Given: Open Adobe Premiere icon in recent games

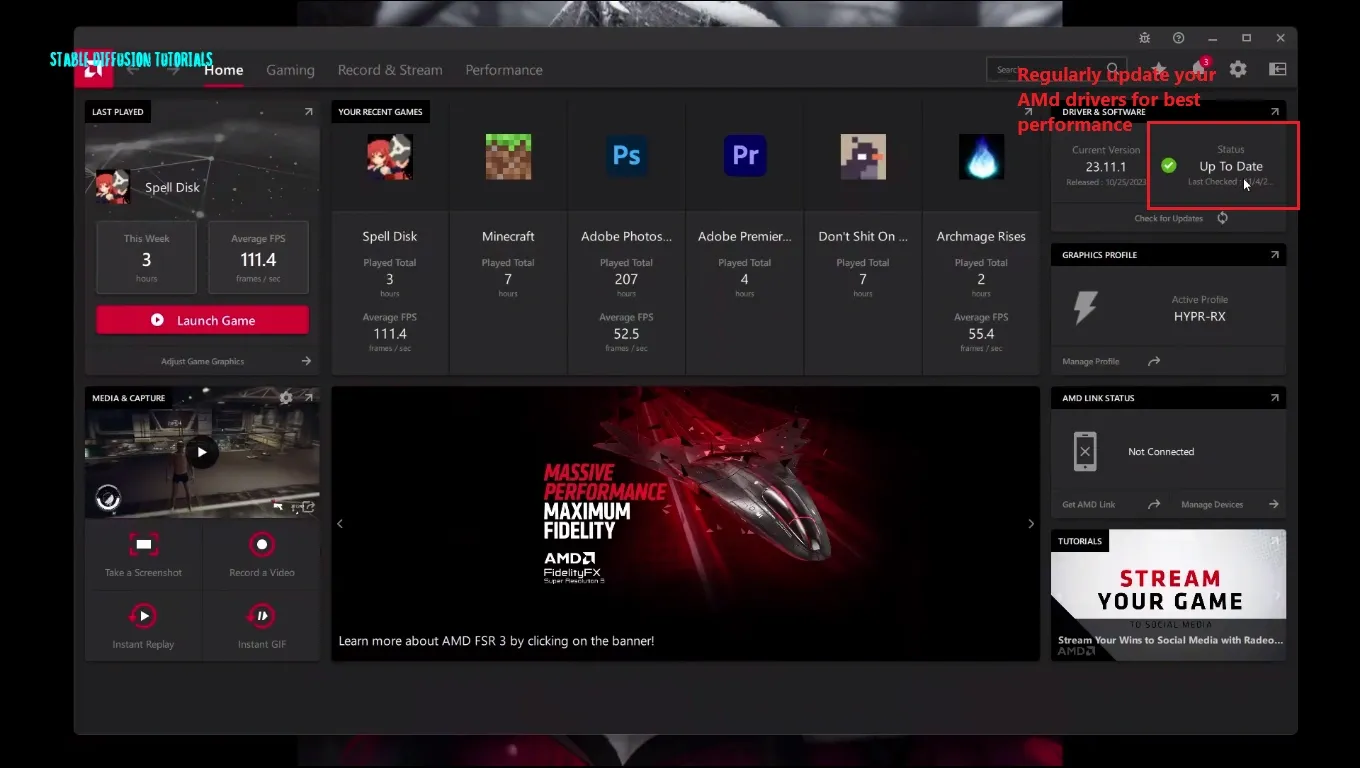Looking at the screenshot, I should click(745, 156).
